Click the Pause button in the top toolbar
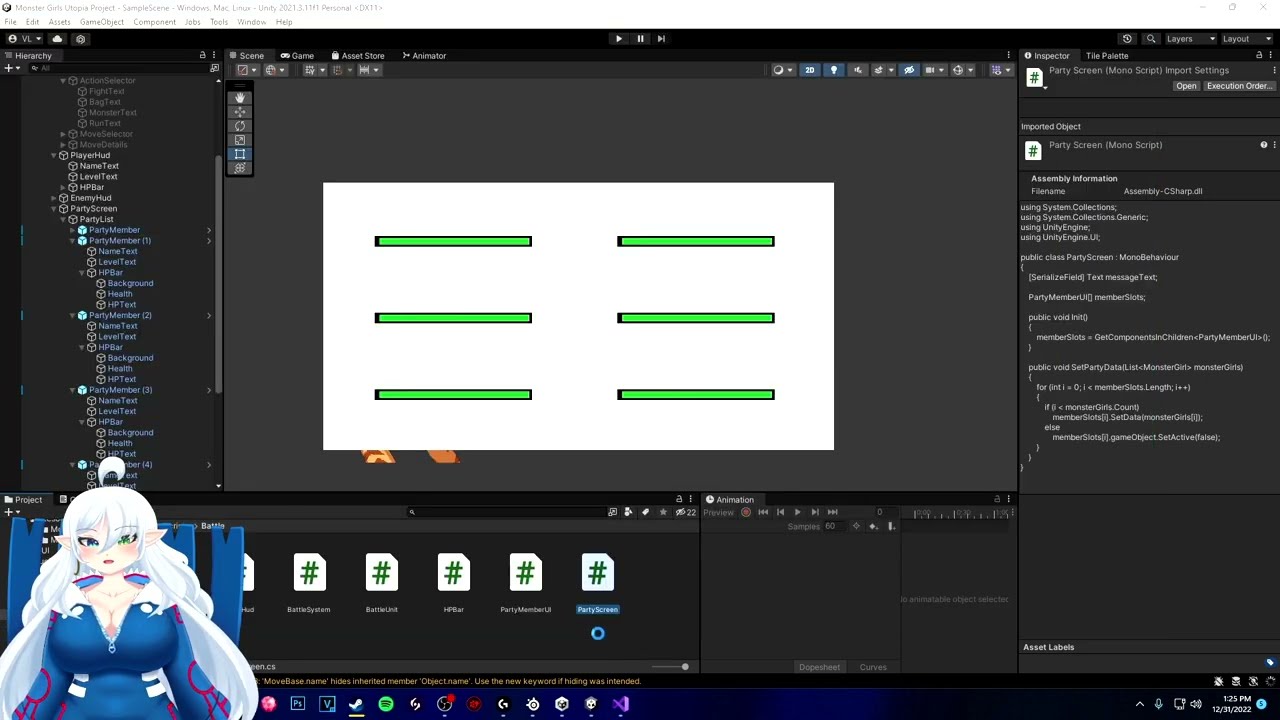1280x720 pixels. click(x=640, y=39)
